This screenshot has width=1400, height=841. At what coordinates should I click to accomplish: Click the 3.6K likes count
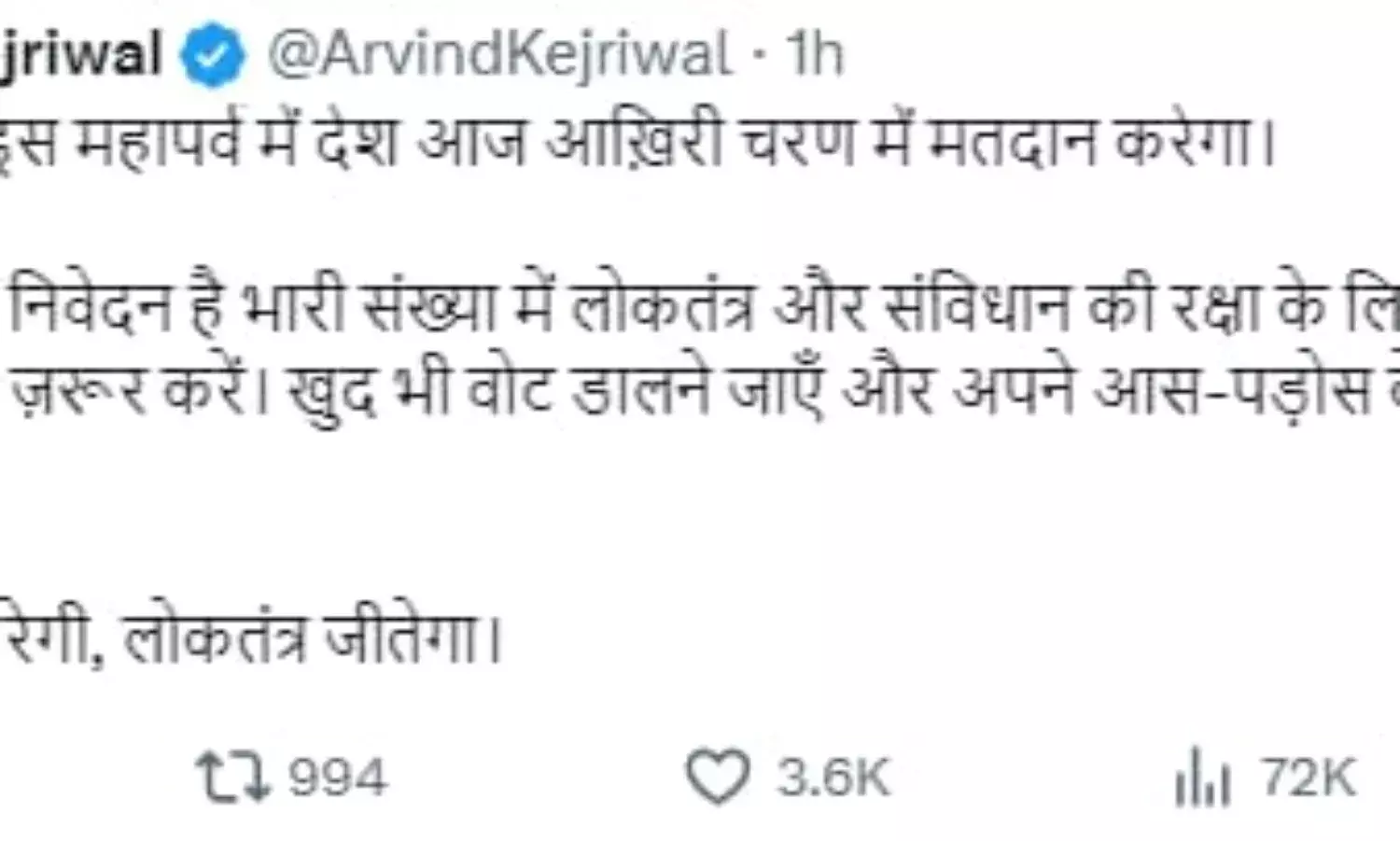tap(833, 778)
